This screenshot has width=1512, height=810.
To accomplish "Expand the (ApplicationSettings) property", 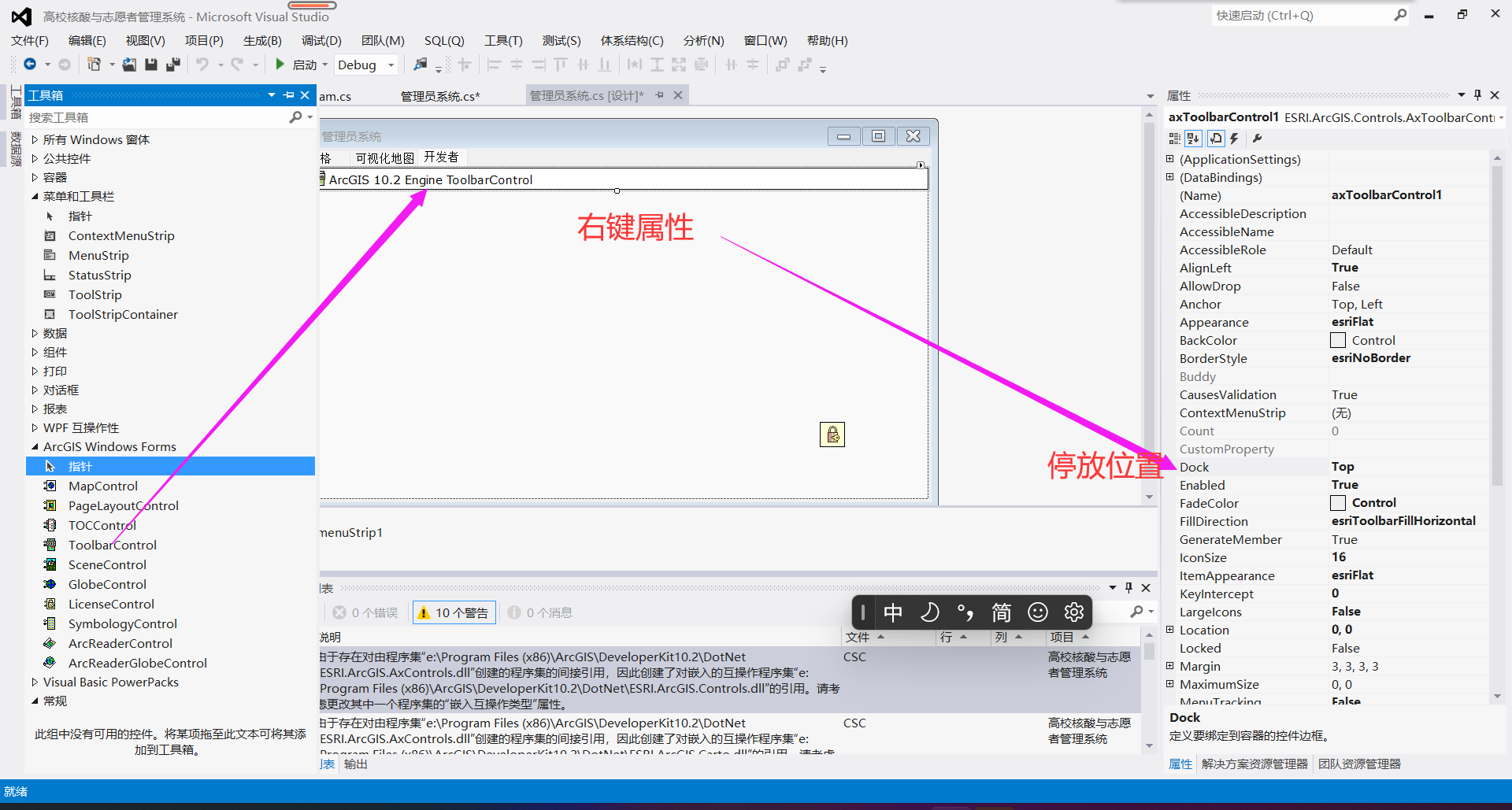I will pyautogui.click(x=1170, y=159).
